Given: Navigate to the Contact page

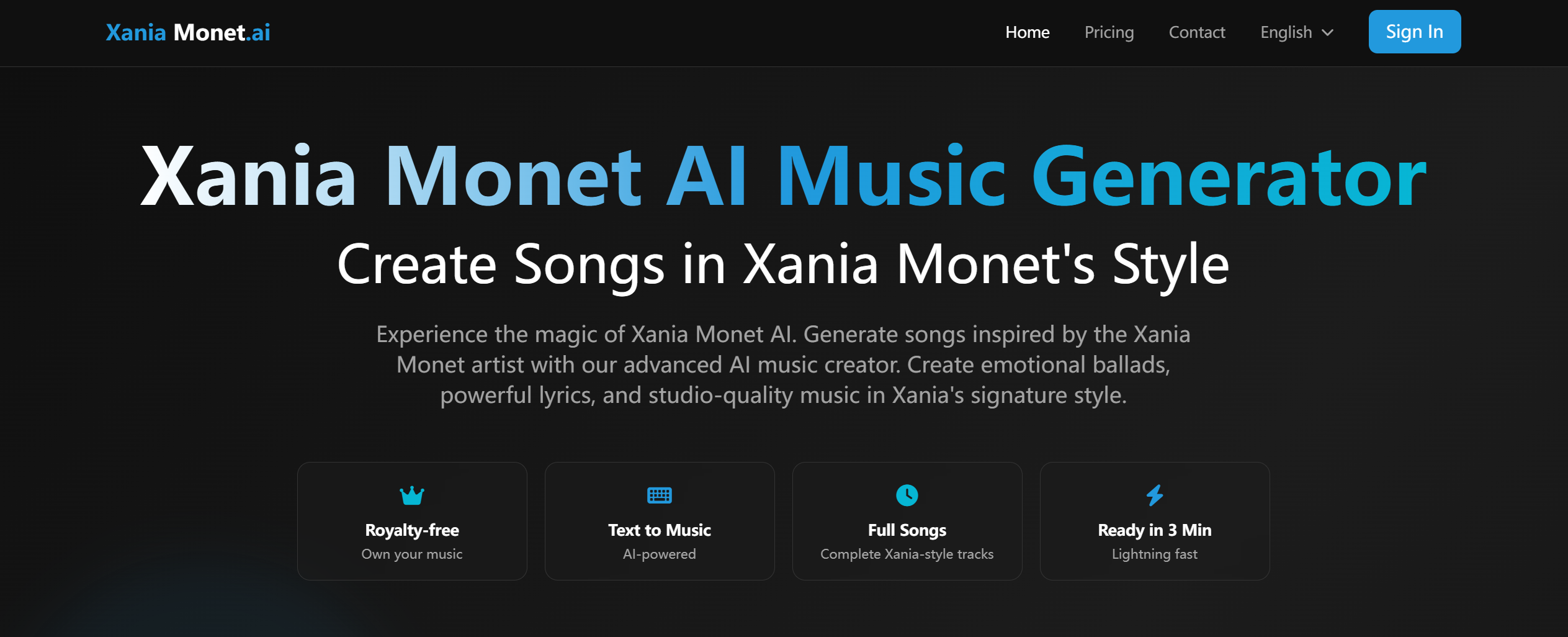Looking at the screenshot, I should [x=1197, y=32].
